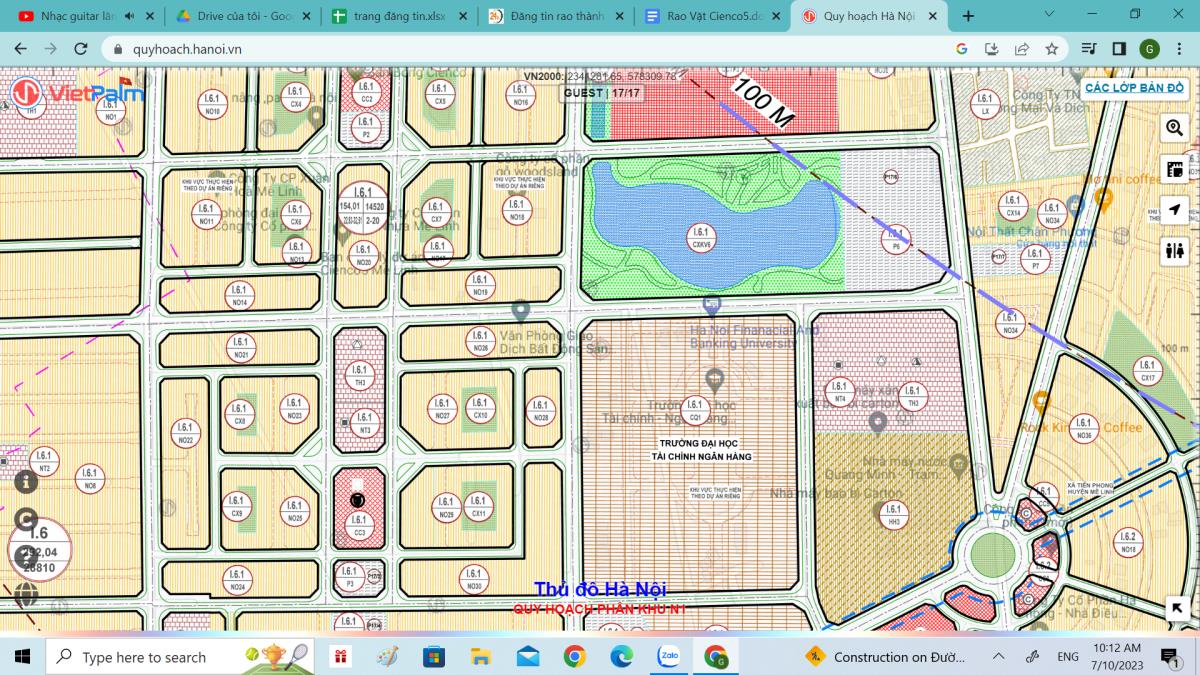
Task: Open the Chrome three-dot menu
Action: (1178, 49)
